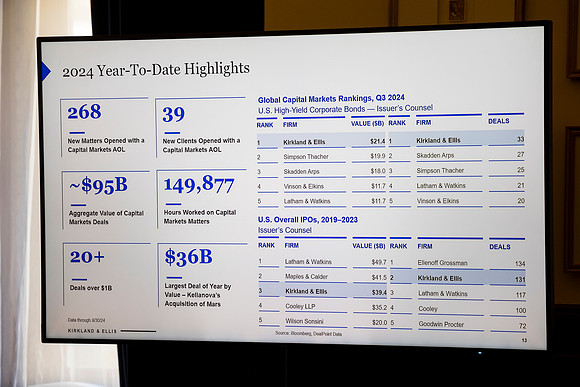The image size is (580, 387).
Task: Click the blue triangle marker beside the title
Action: click(46, 71)
